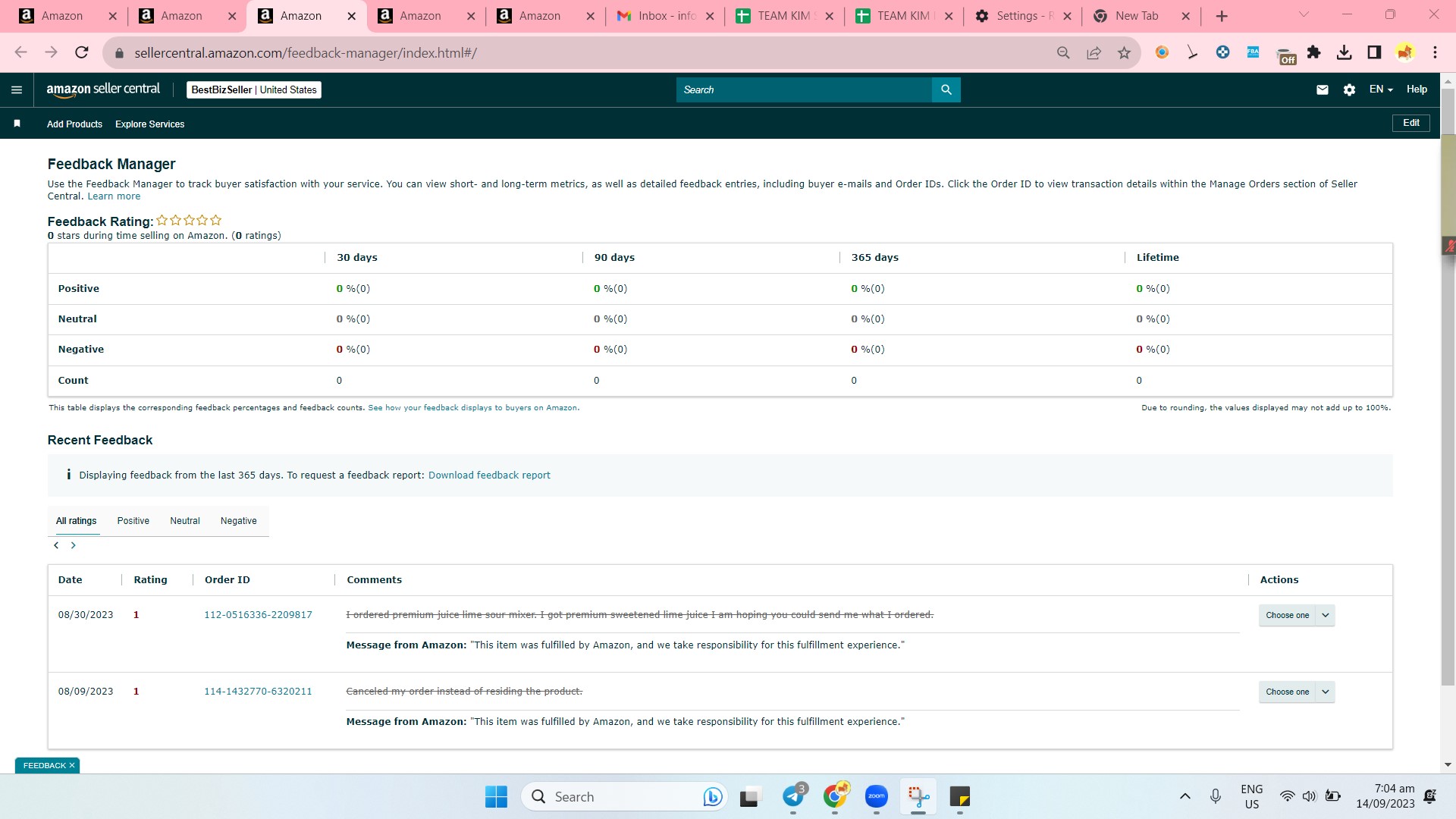
Task: Open Choose one dropdown for order 112-0516336-2209817
Action: (1297, 615)
